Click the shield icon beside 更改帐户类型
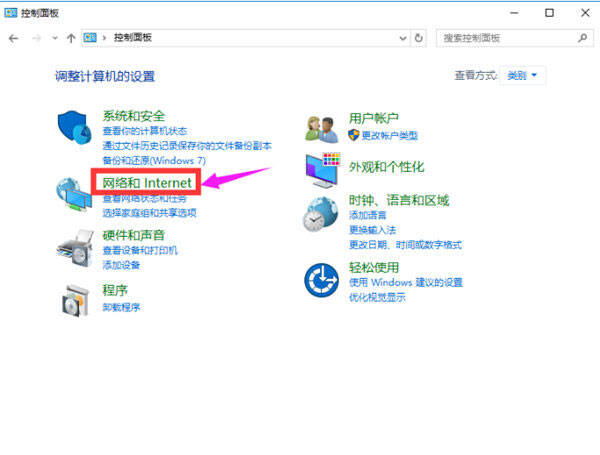 tap(354, 135)
